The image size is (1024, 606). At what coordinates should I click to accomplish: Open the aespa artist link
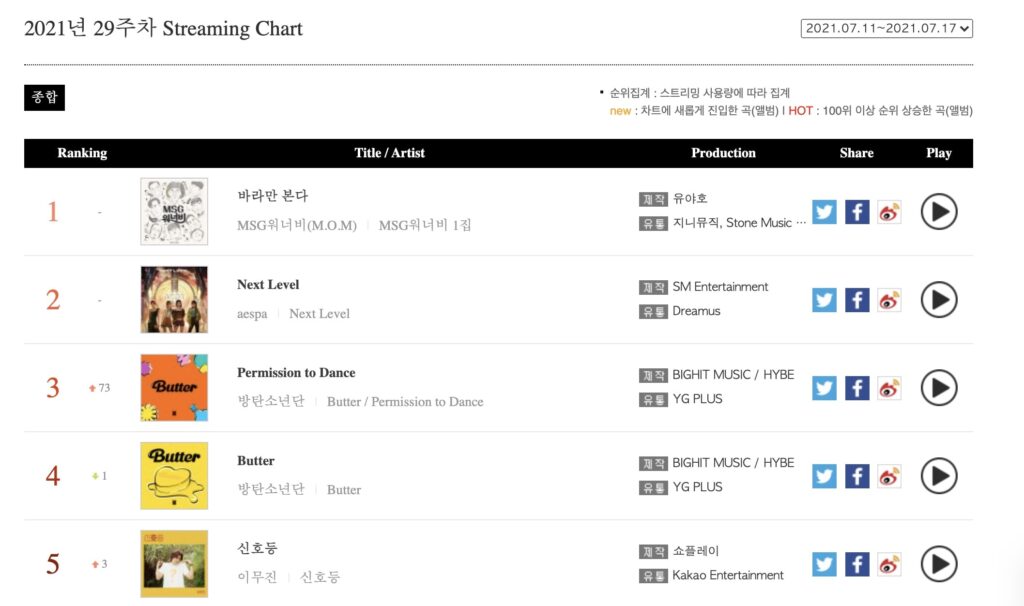(252, 314)
